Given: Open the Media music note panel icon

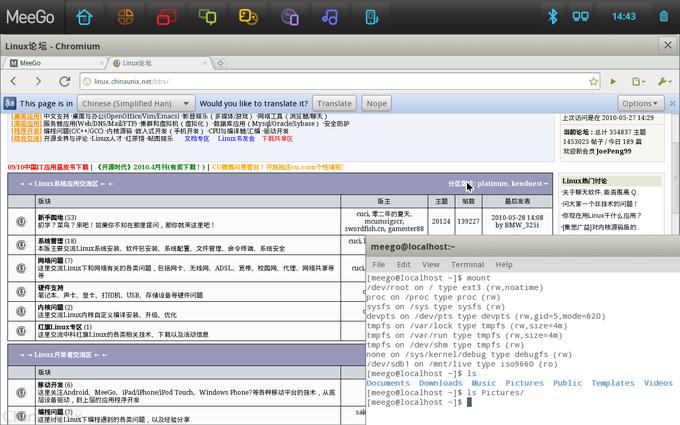Looking at the screenshot, I should [330, 17].
